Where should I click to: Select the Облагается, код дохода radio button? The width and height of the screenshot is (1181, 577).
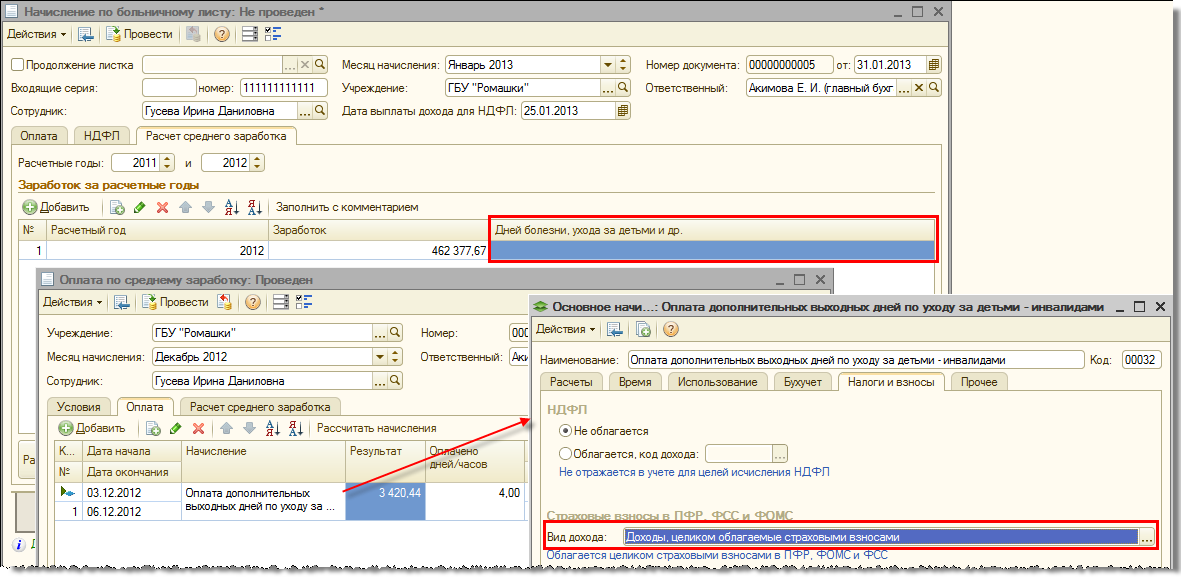click(565, 453)
